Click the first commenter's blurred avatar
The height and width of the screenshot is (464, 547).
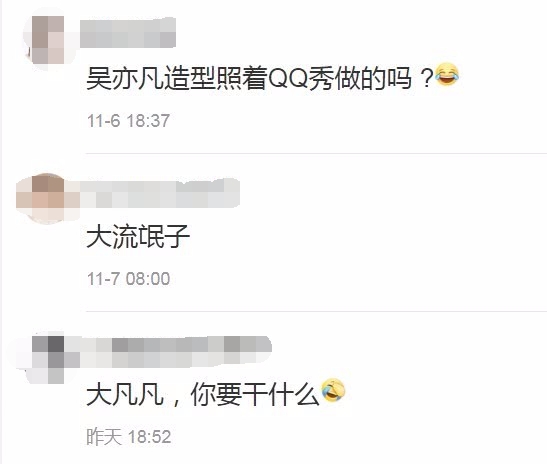click(x=48, y=39)
